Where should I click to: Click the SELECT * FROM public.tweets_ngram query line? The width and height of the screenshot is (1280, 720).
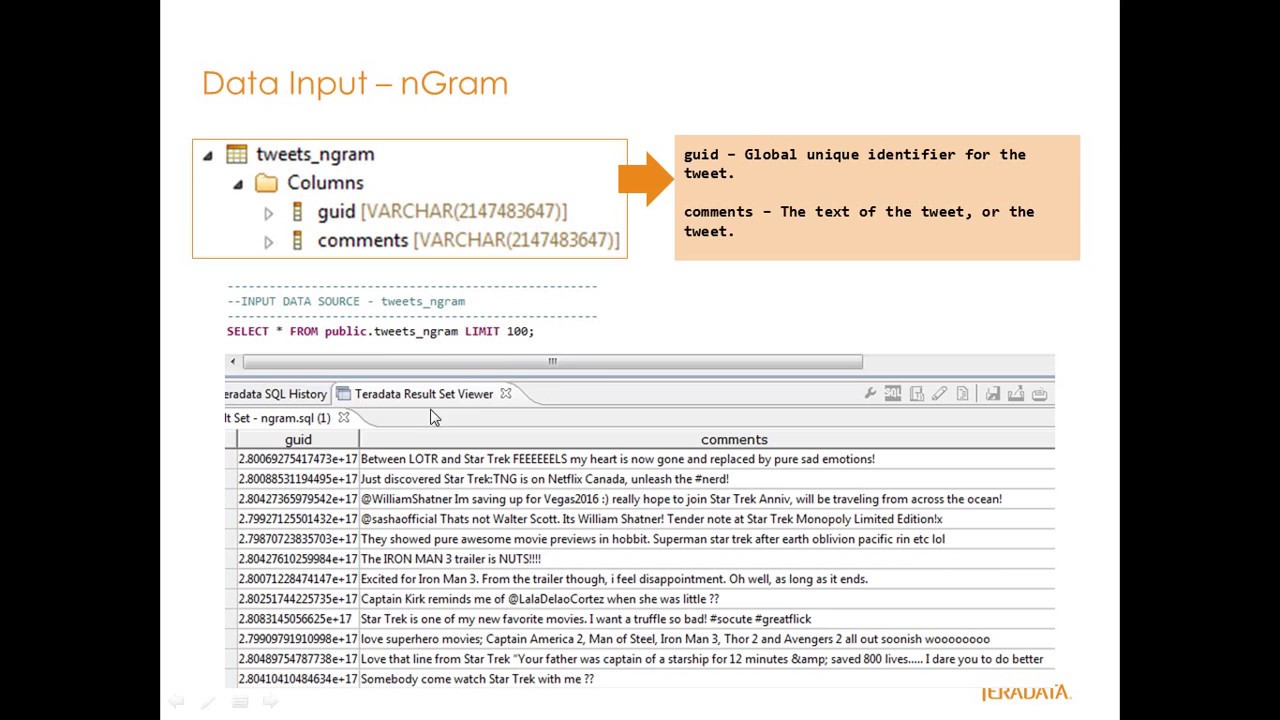[x=380, y=331]
